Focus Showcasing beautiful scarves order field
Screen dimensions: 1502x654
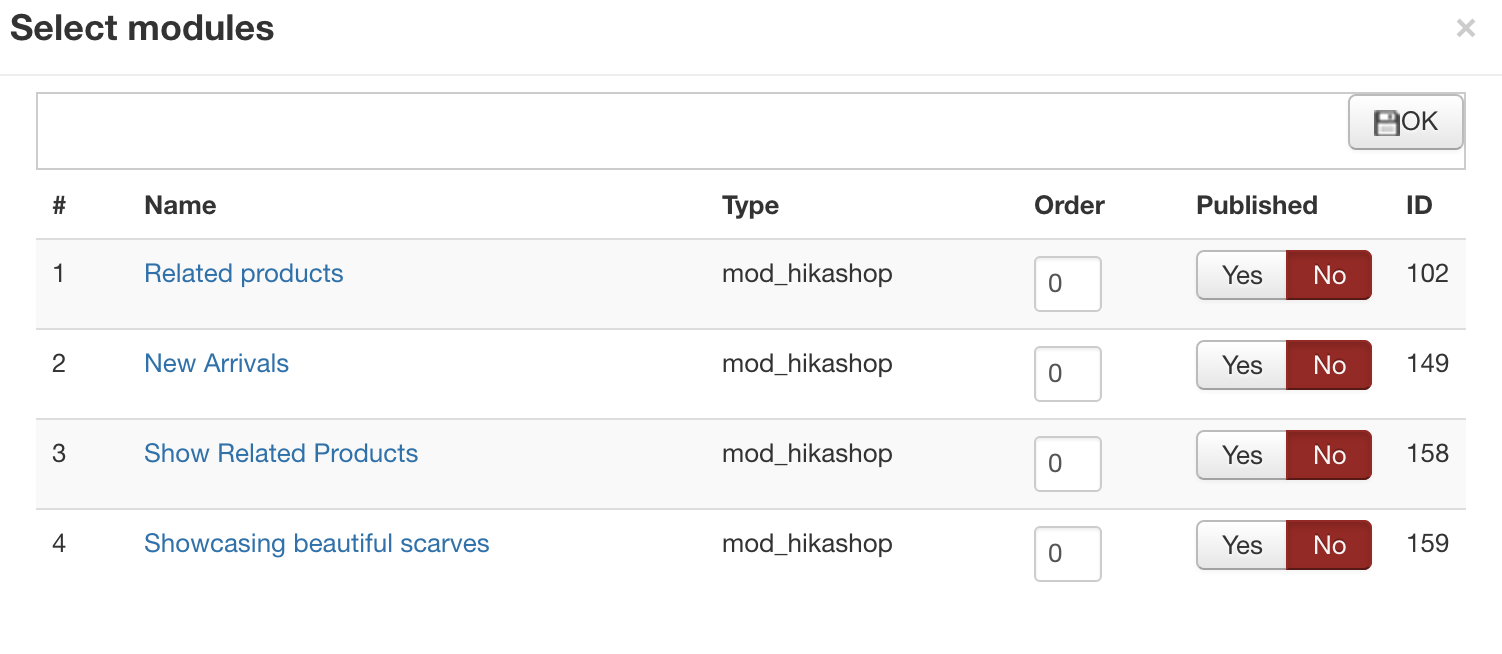pos(1067,554)
